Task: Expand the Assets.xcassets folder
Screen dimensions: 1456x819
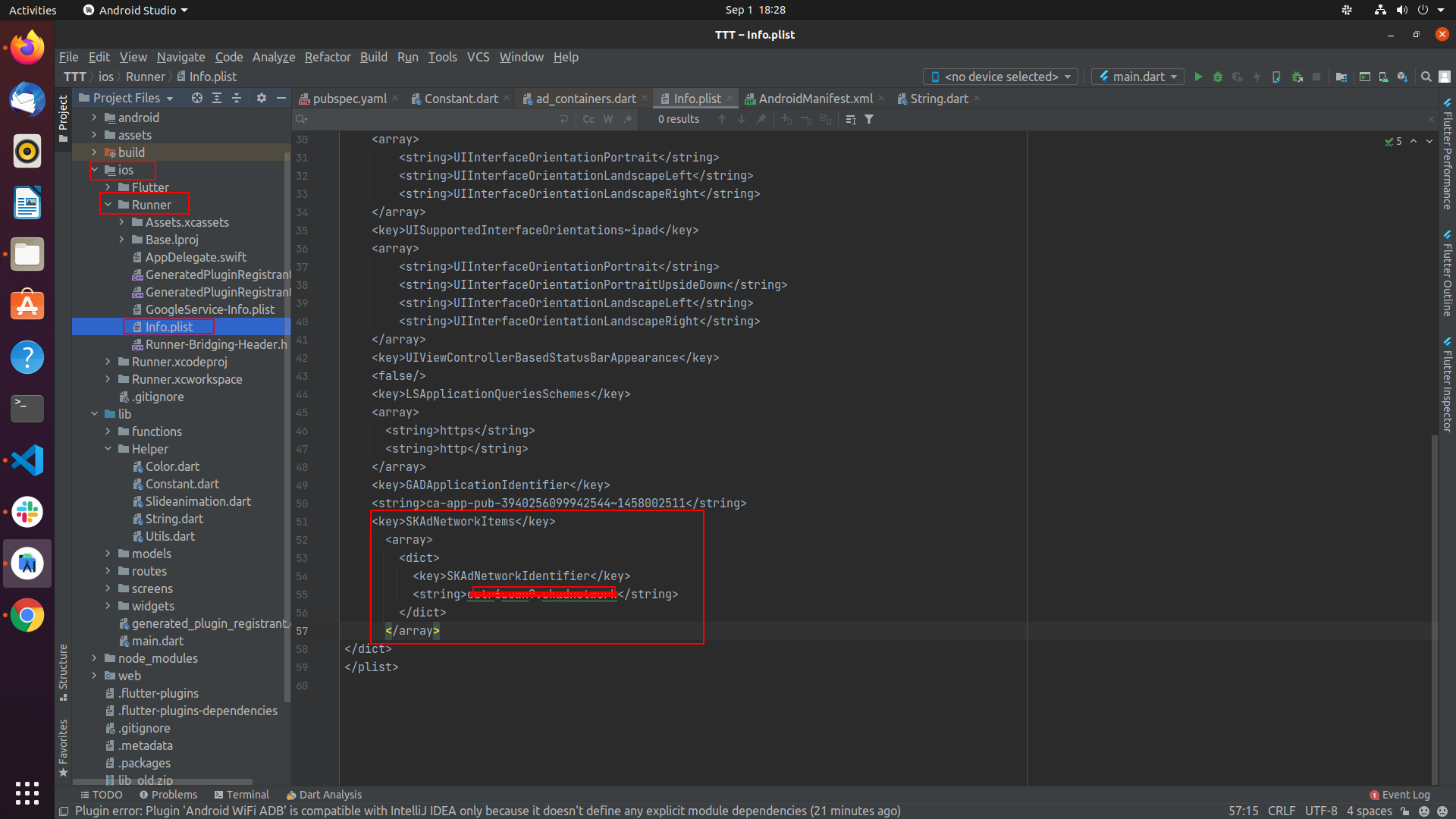Action: point(121,222)
